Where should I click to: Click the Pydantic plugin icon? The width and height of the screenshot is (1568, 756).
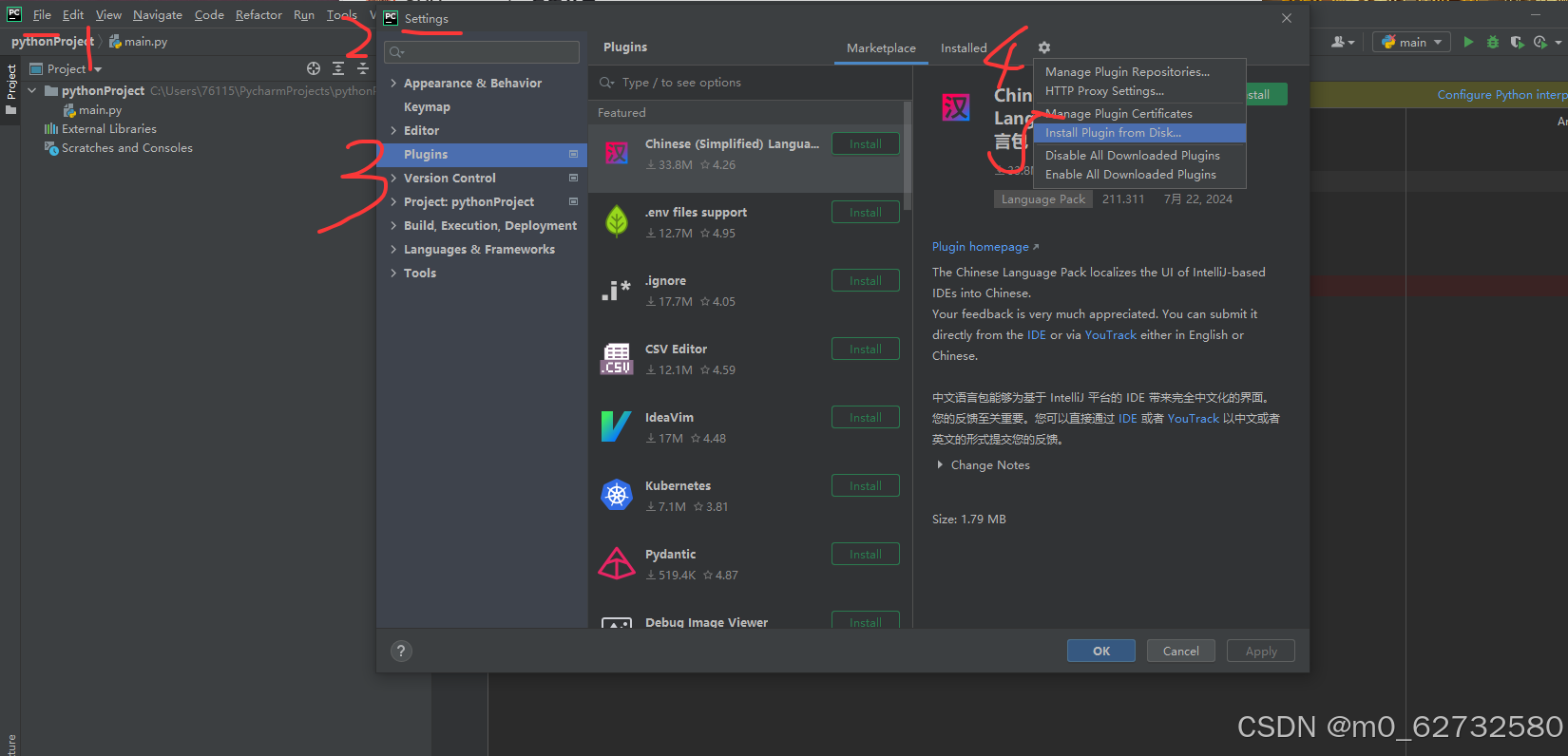(617, 564)
